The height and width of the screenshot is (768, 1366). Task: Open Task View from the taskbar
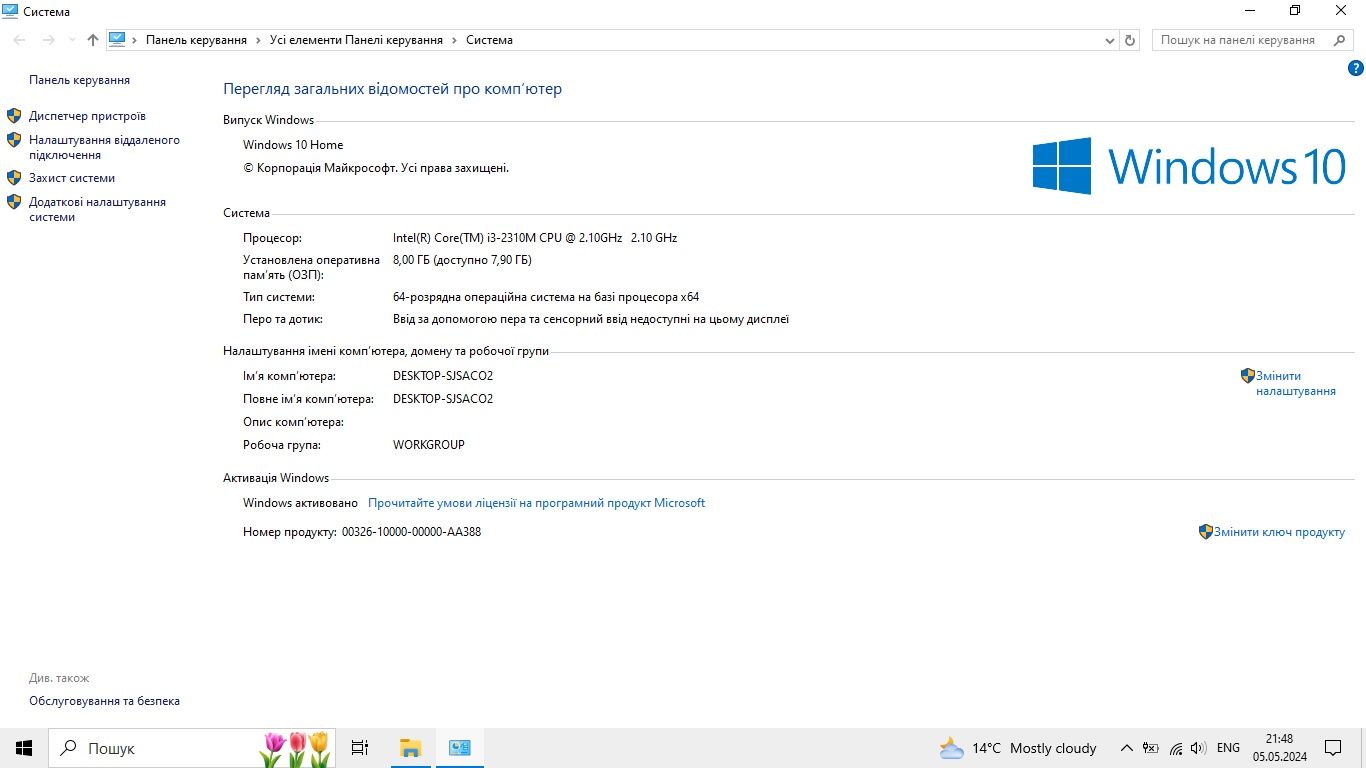coord(360,748)
